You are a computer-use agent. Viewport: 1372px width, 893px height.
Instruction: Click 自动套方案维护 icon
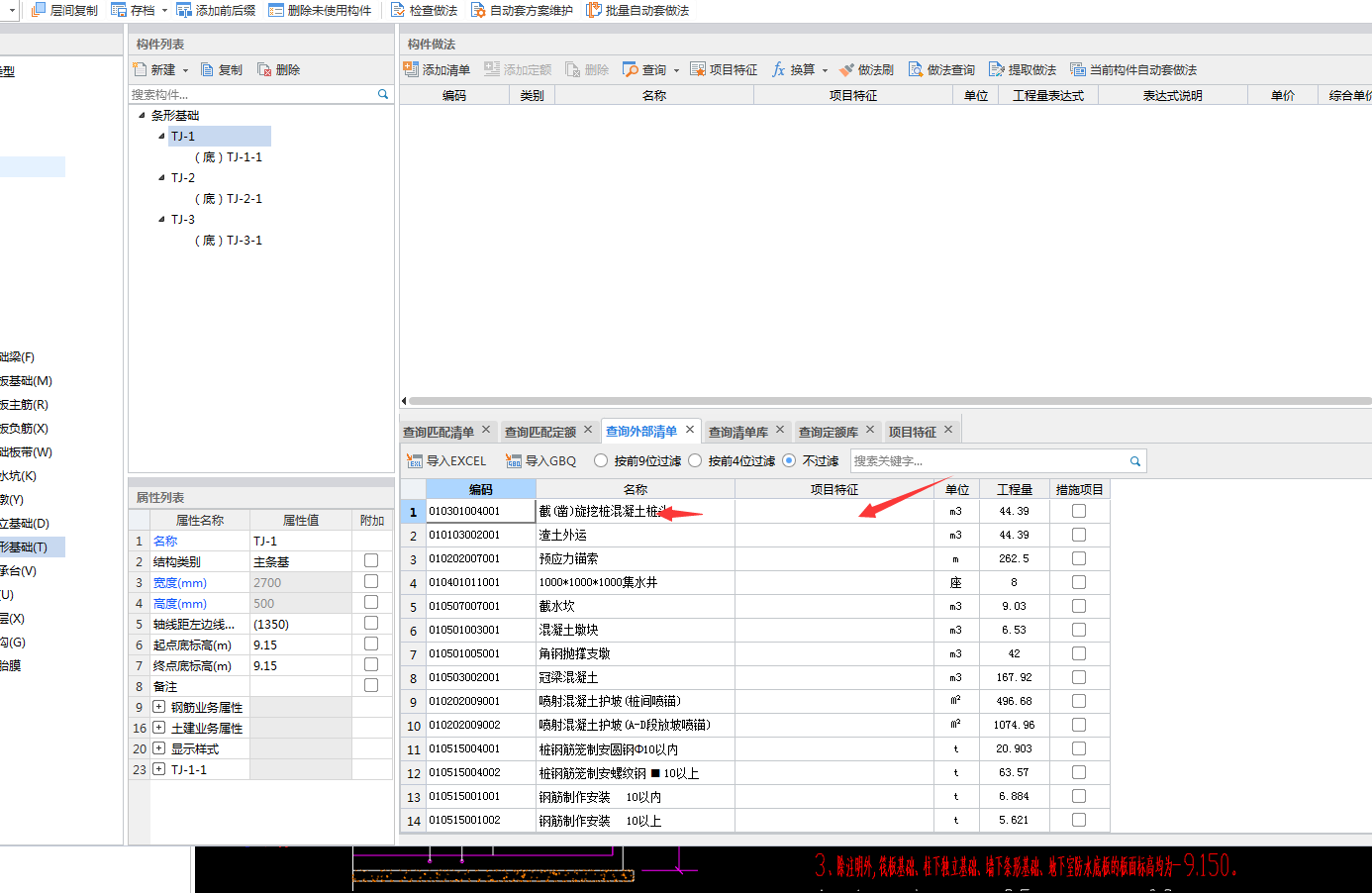pyautogui.click(x=478, y=10)
